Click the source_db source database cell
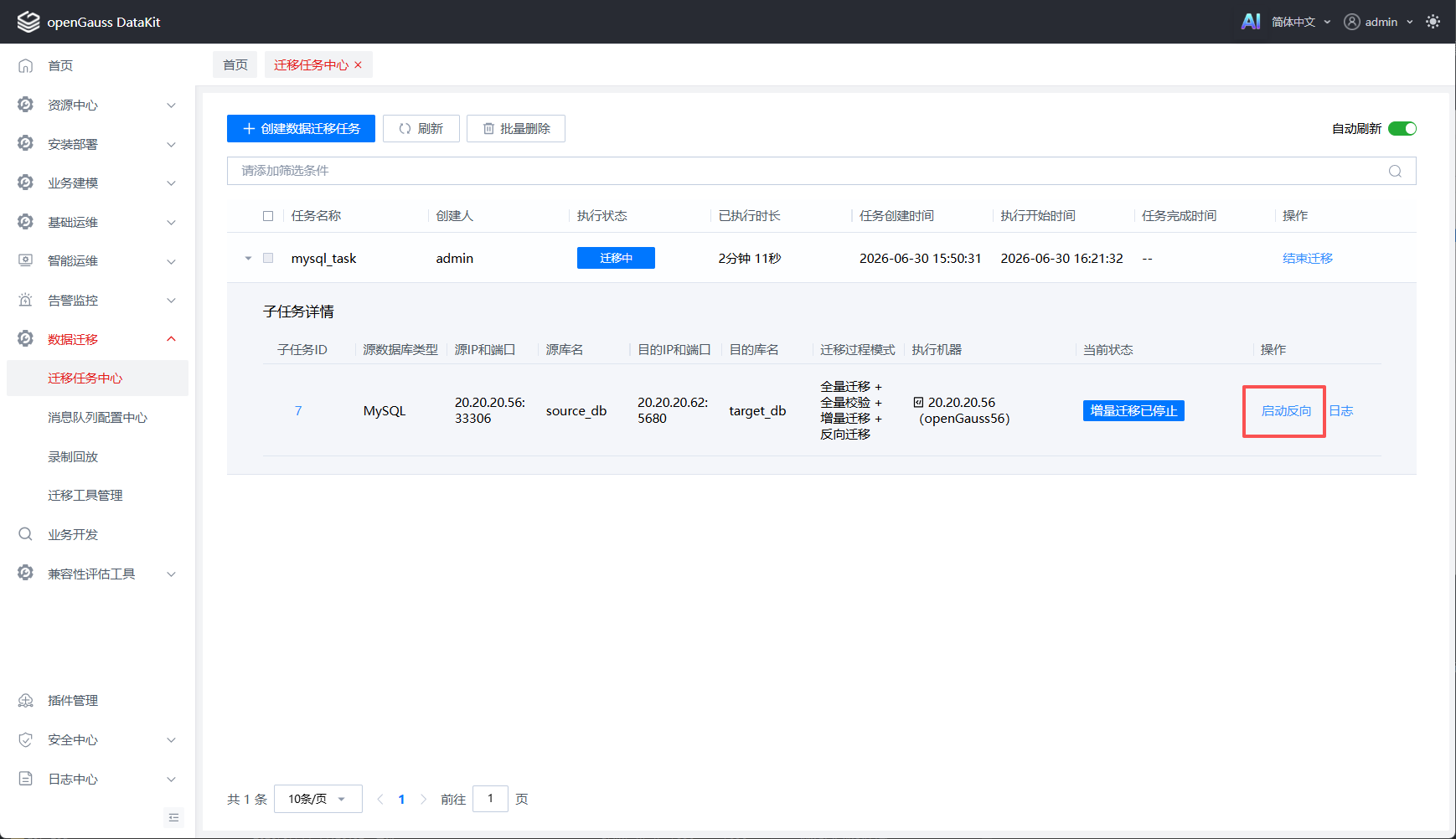The width and height of the screenshot is (1456, 839). click(x=576, y=410)
